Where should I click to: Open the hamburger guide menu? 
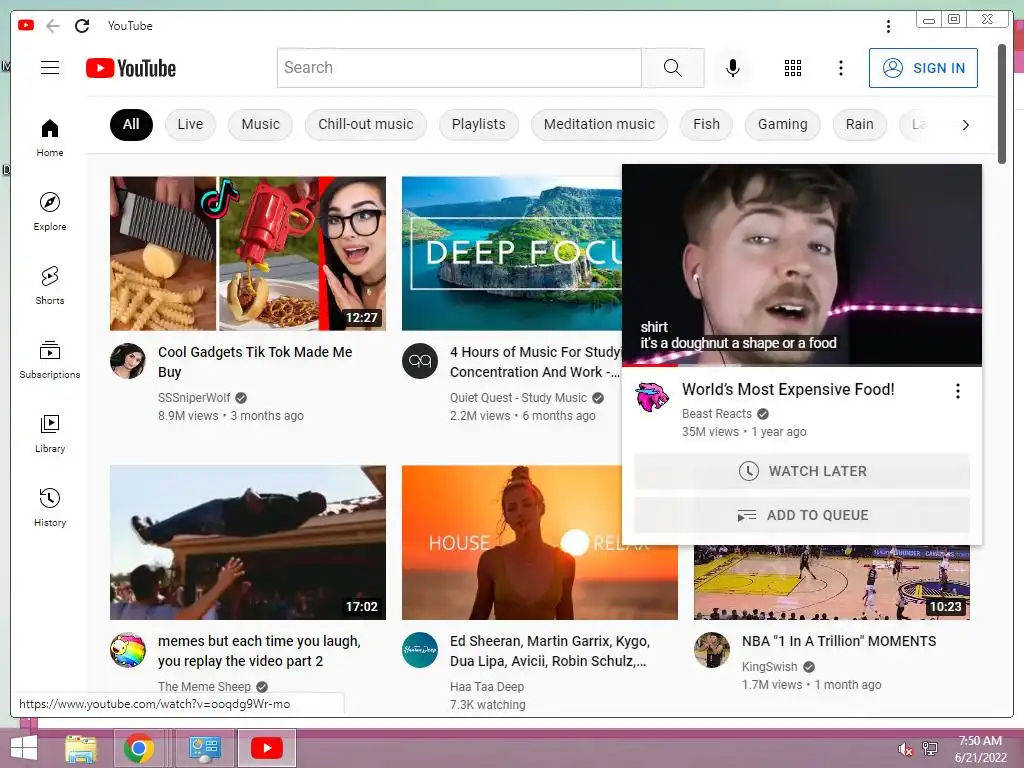point(50,68)
